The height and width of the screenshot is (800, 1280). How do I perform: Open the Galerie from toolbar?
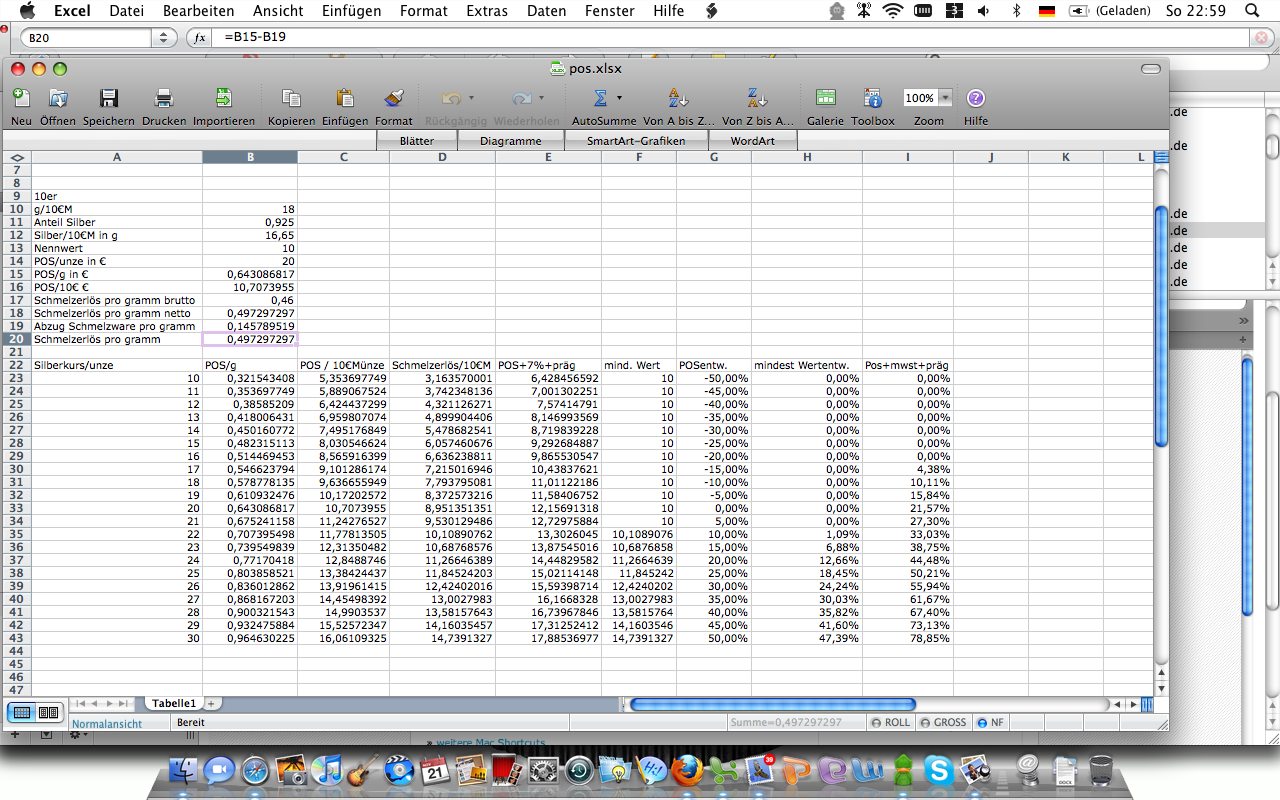(x=825, y=99)
